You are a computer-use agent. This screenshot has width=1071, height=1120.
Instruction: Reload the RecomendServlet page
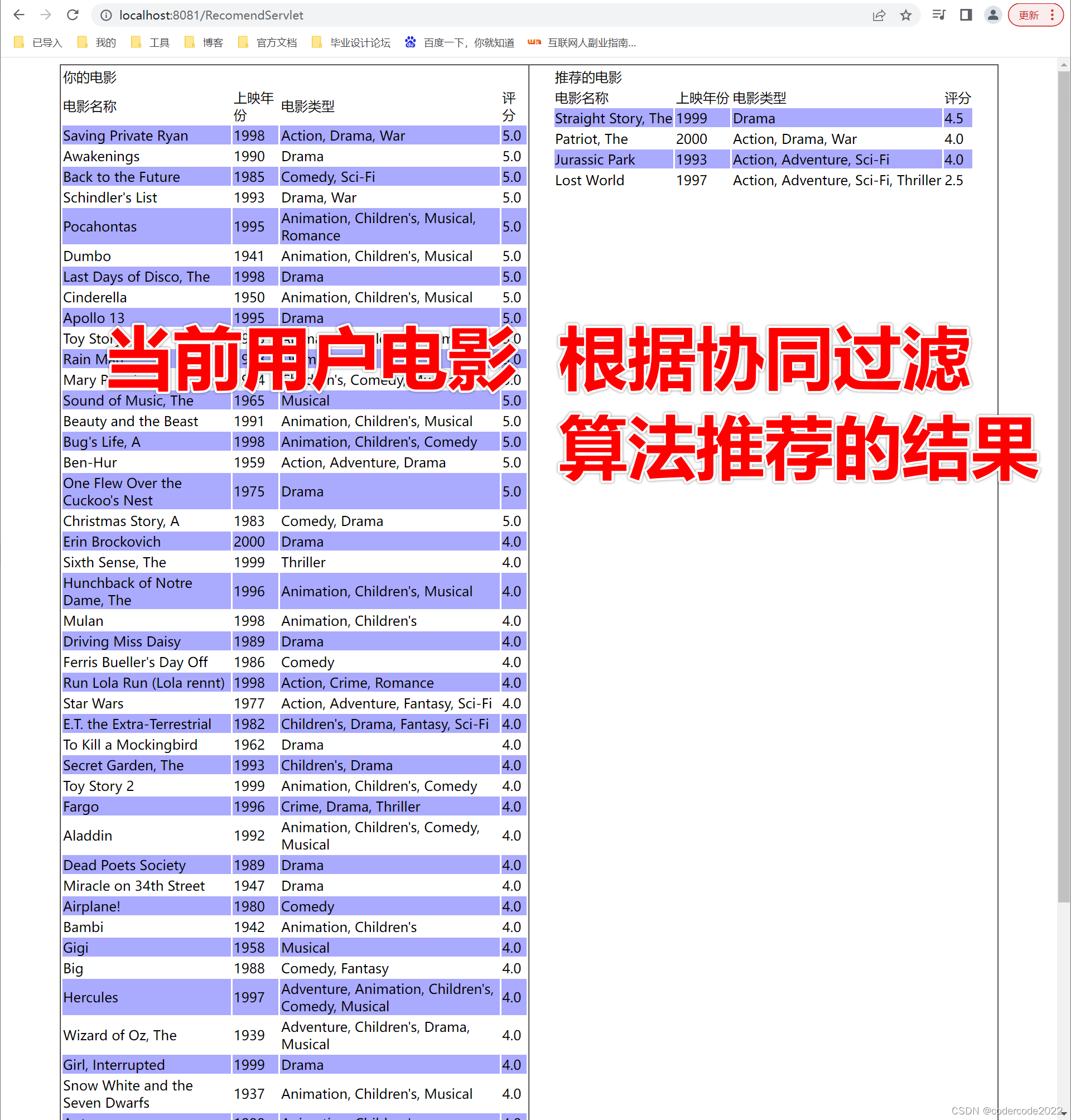pos(73,15)
